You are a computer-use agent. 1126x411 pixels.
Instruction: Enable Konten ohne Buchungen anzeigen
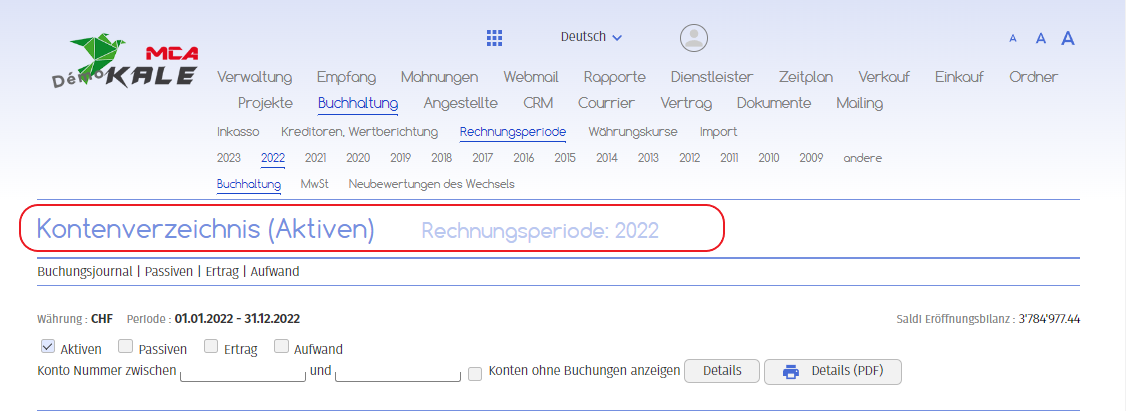475,373
